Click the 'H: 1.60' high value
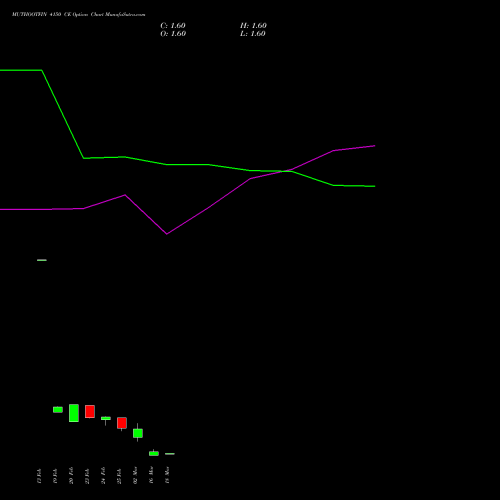This screenshot has height=500, width=500. pyautogui.click(x=253, y=26)
